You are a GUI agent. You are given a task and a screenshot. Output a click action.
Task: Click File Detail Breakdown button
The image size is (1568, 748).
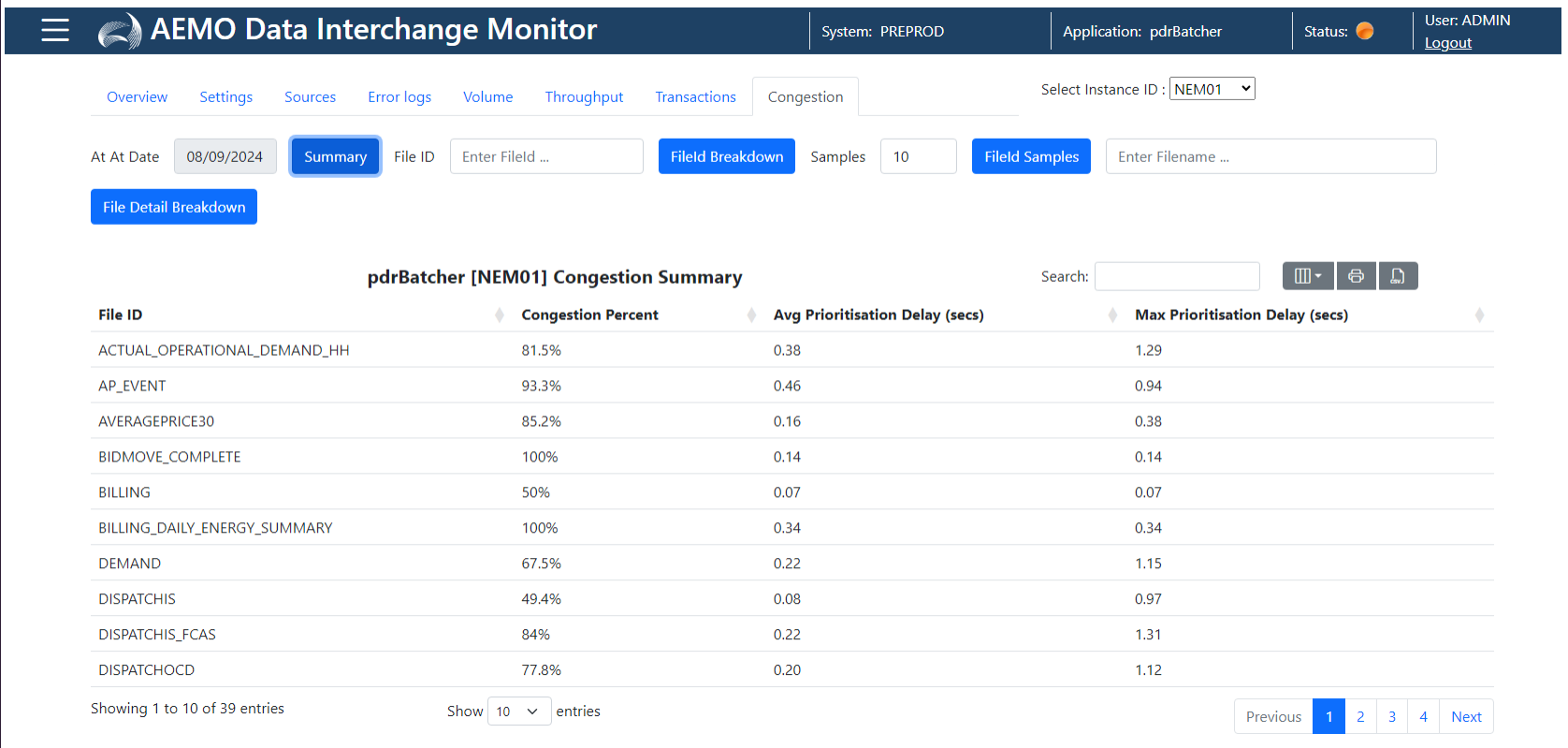(x=174, y=207)
